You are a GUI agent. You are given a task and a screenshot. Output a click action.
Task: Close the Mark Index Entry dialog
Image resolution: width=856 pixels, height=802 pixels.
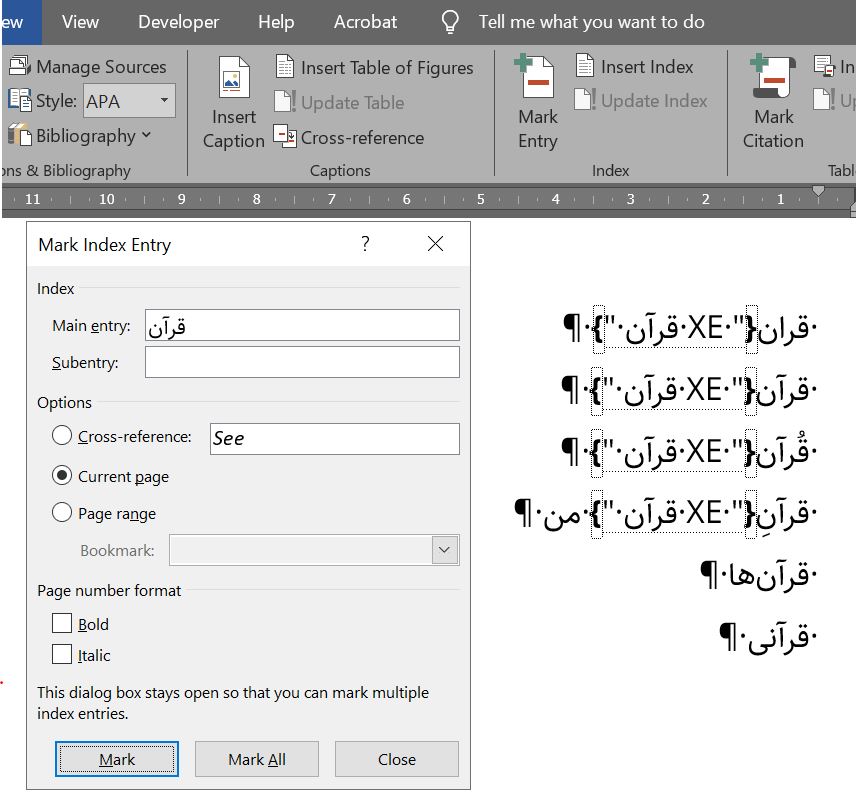435,243
